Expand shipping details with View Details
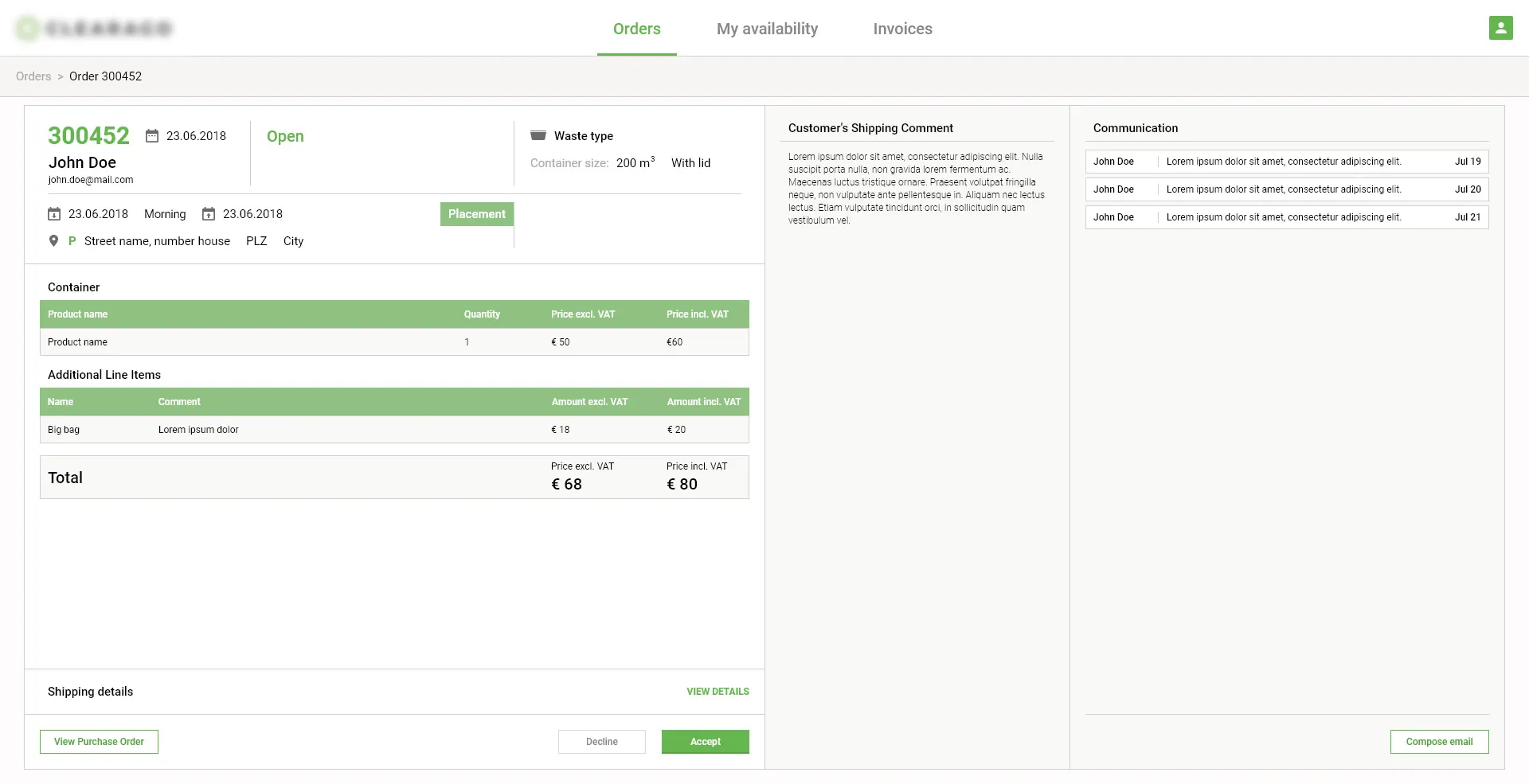 [718, 692]
